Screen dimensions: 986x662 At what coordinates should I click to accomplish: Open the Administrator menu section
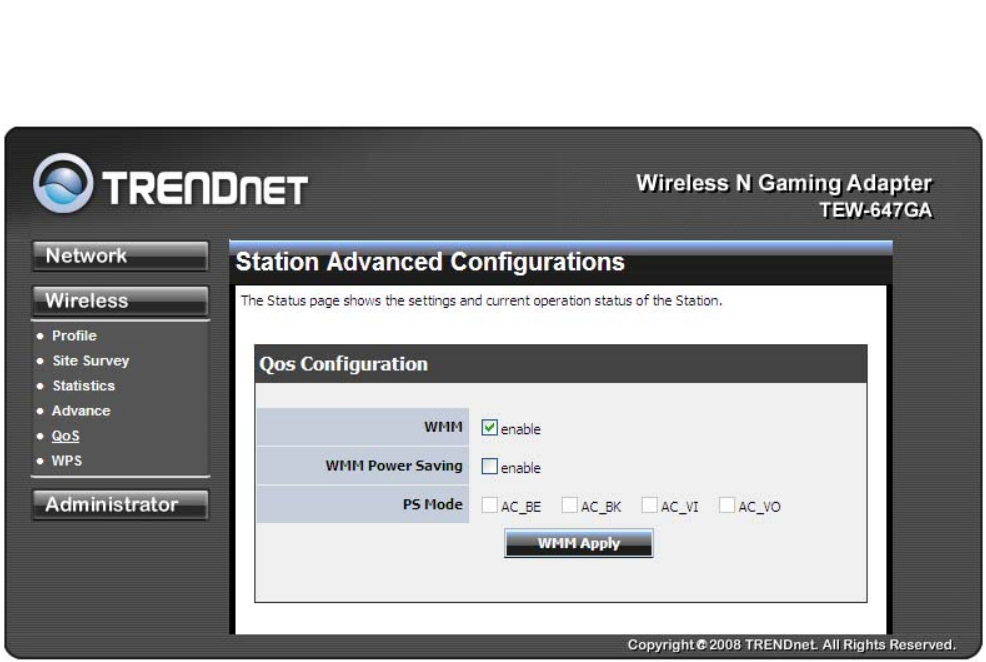pyautogui.click(x=119, y=504)
